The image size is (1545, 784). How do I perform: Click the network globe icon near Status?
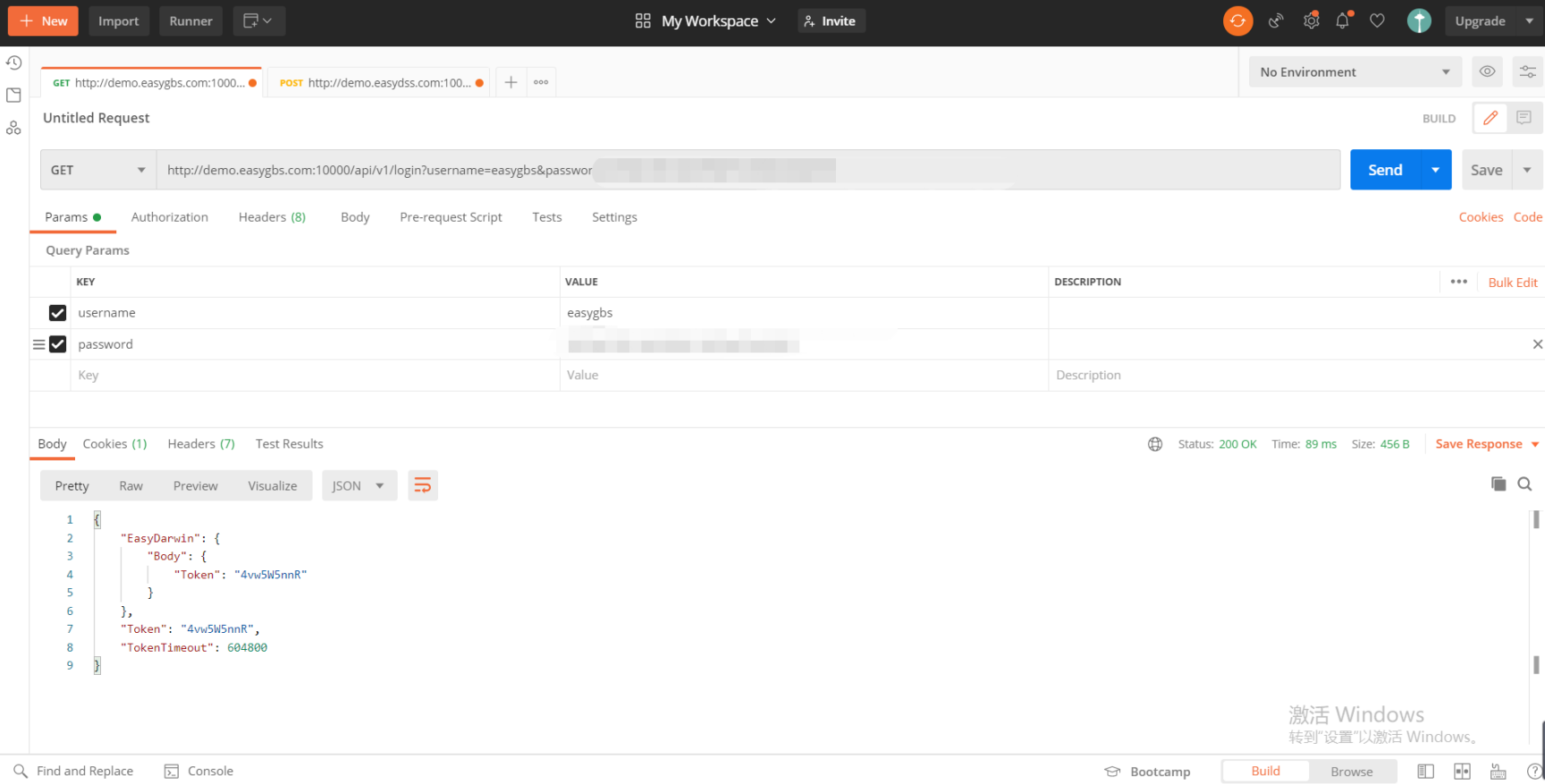click(x=1155, y=444)
